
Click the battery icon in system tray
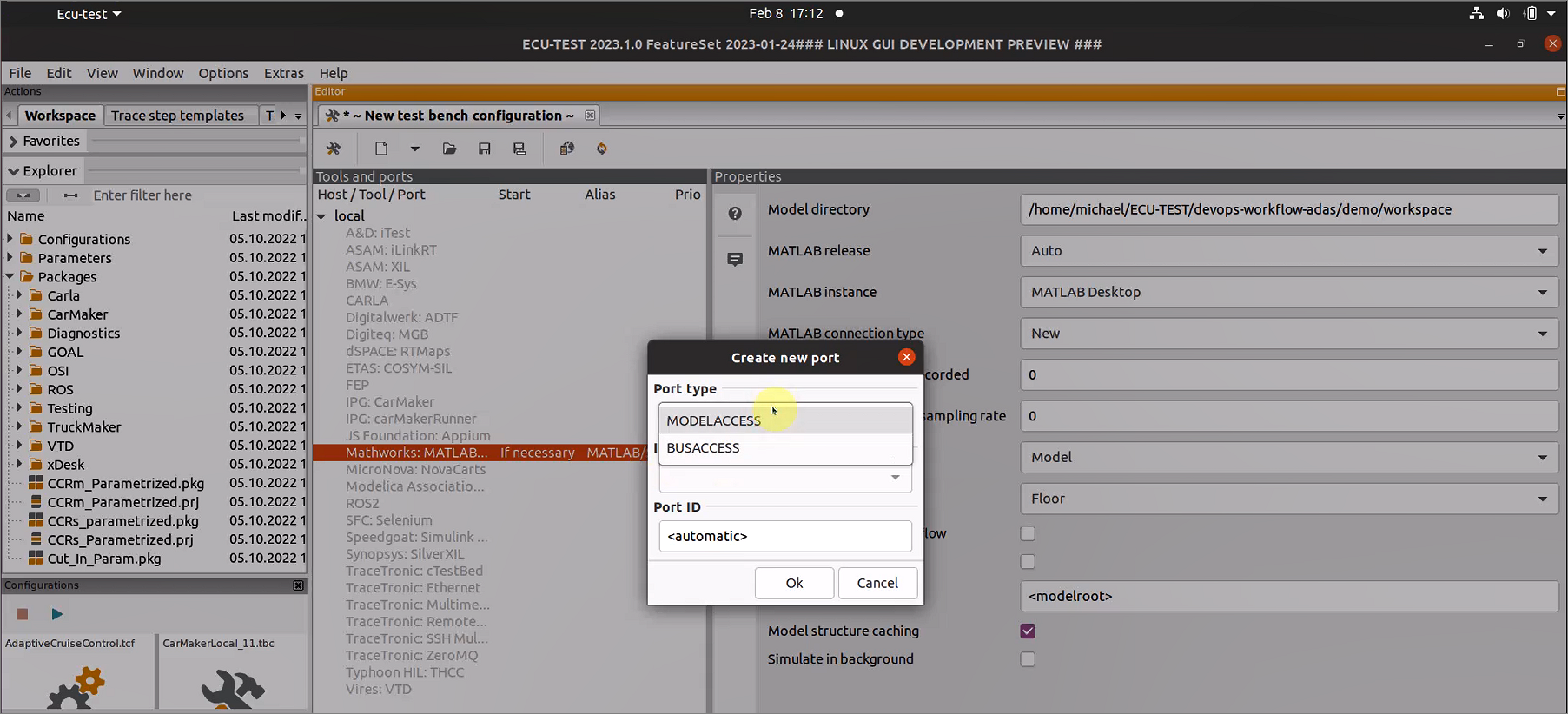(1531, 13)
